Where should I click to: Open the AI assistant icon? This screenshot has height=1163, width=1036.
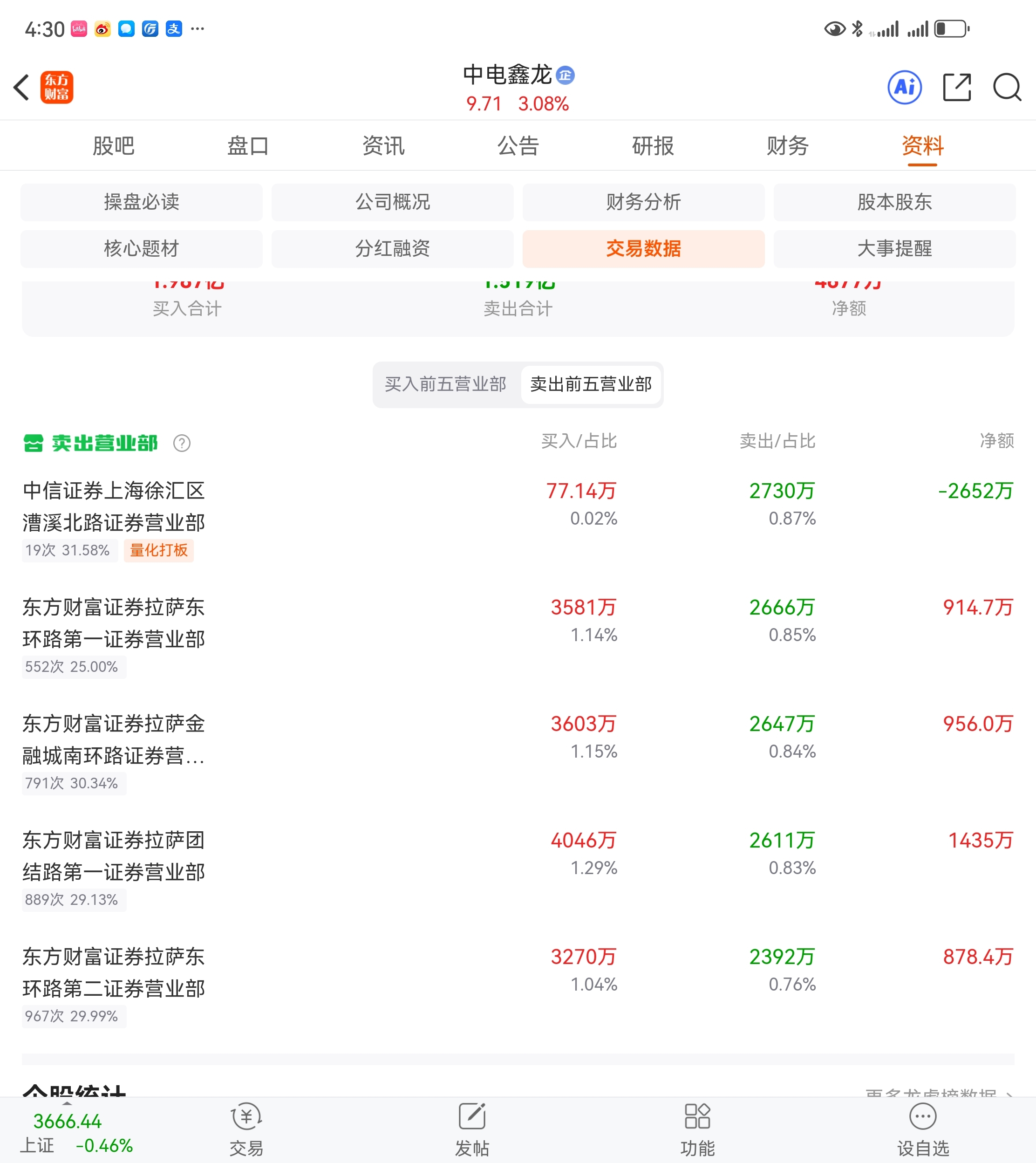click(x=905, y=88)
